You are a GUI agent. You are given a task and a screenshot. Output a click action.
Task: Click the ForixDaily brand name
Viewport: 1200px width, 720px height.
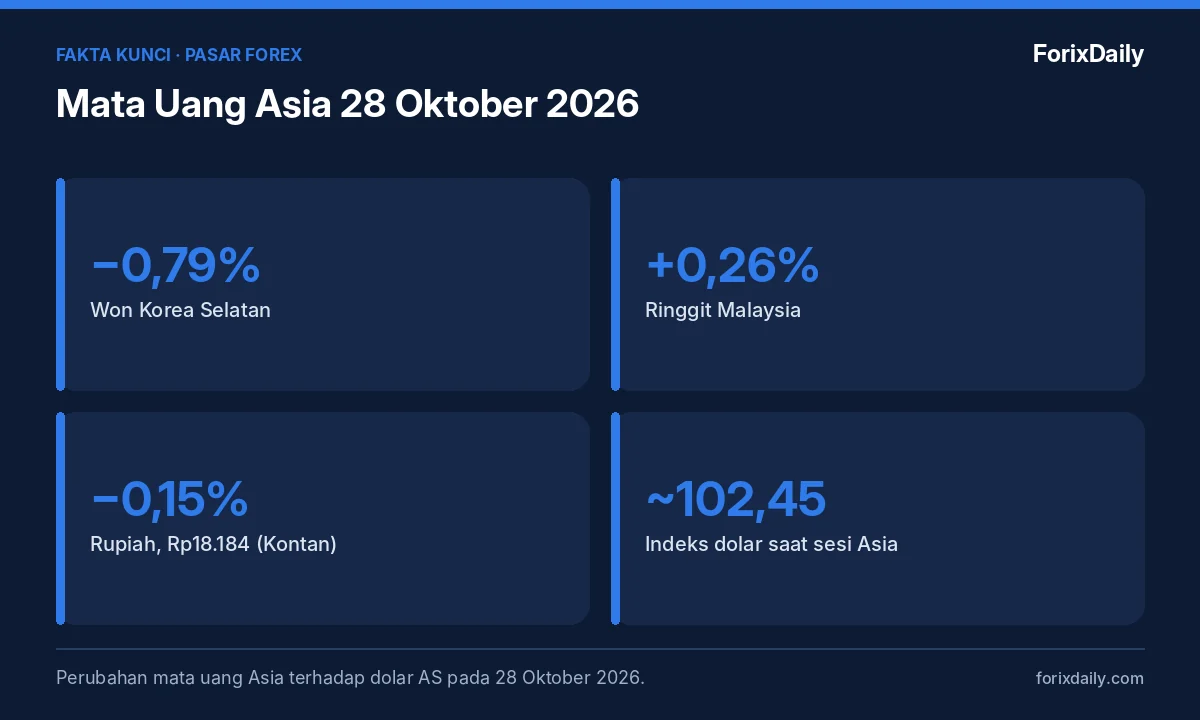pos(1088,54)
